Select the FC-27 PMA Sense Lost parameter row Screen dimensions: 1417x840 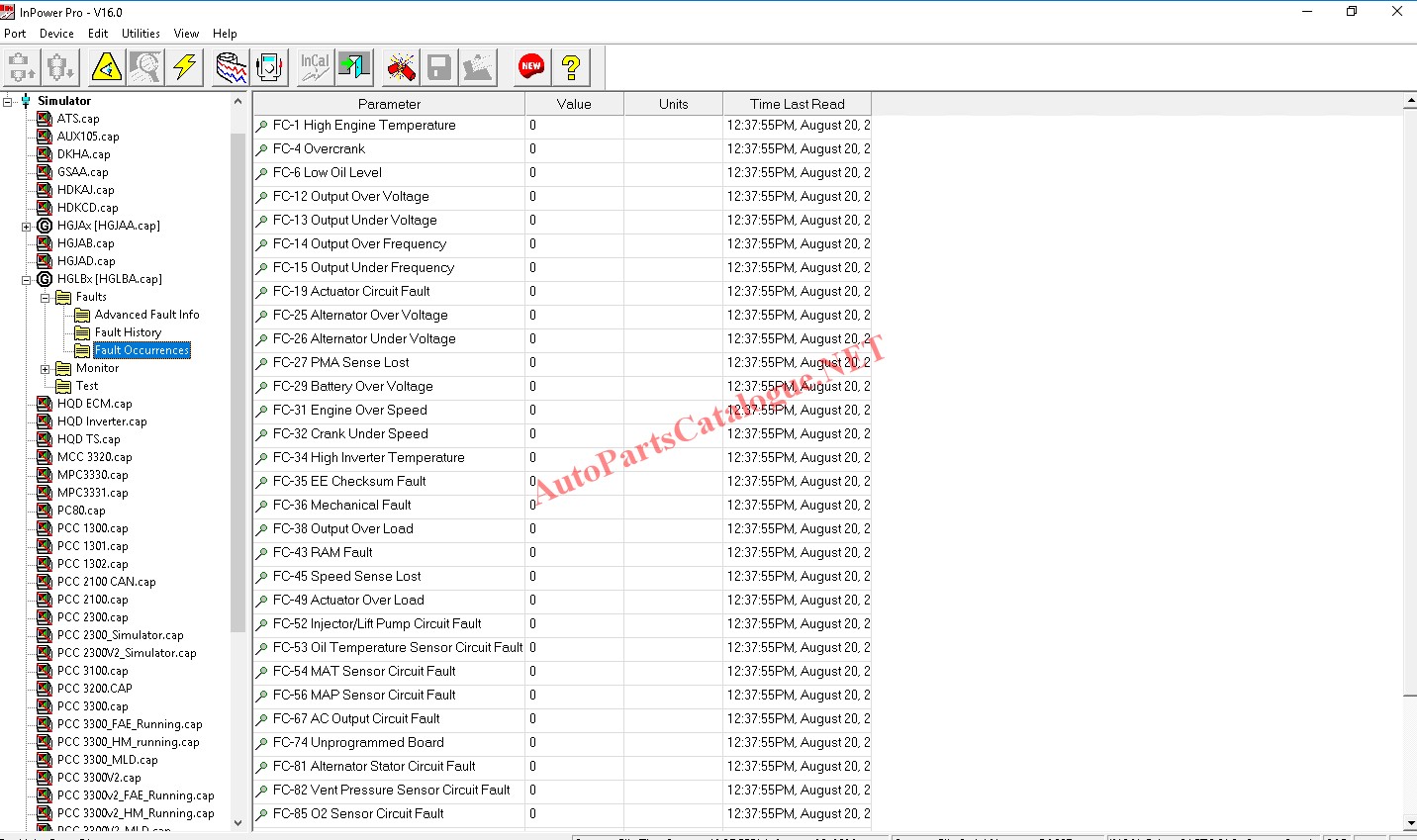[341, 363]
